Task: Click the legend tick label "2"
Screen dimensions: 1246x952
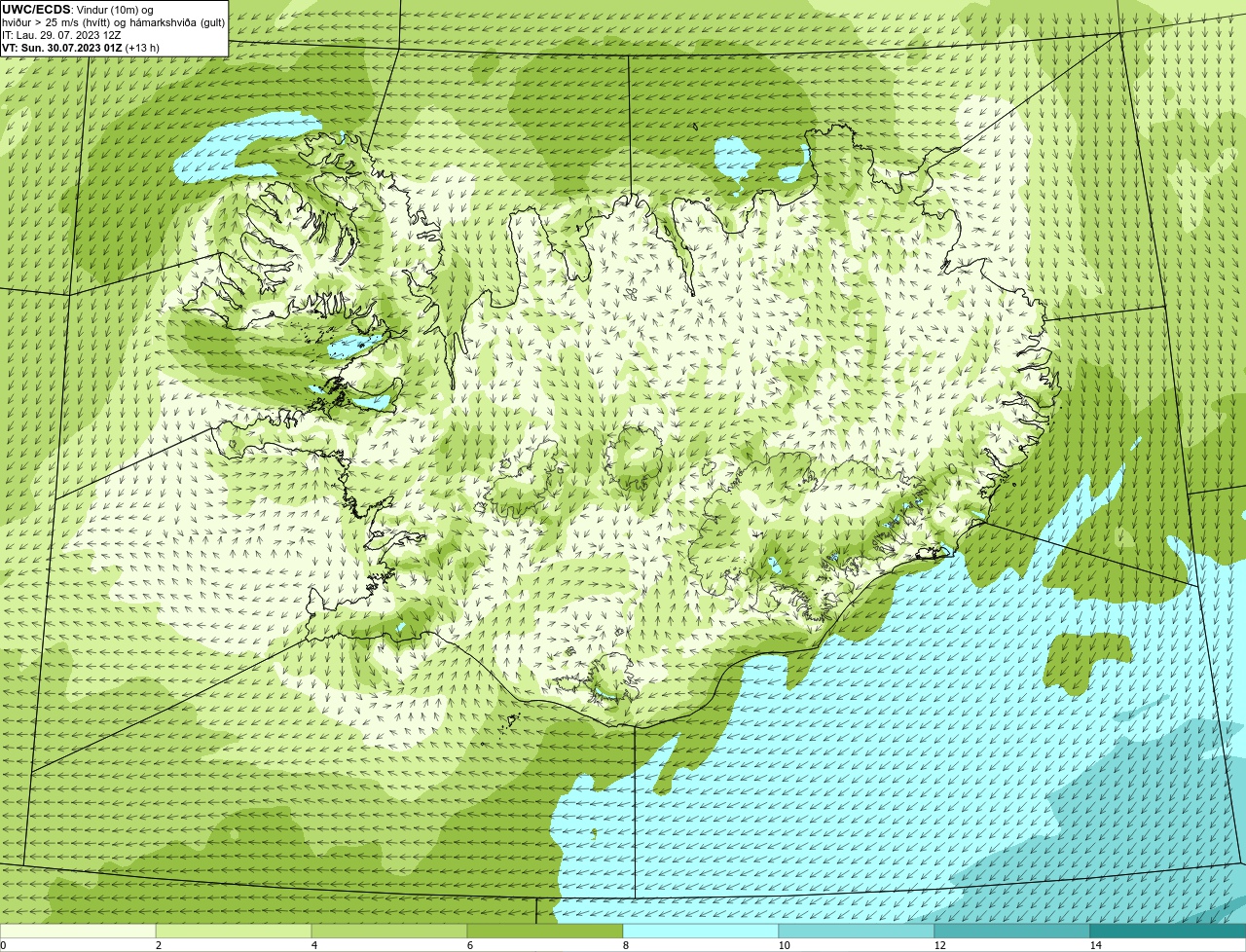Action: 158,945
